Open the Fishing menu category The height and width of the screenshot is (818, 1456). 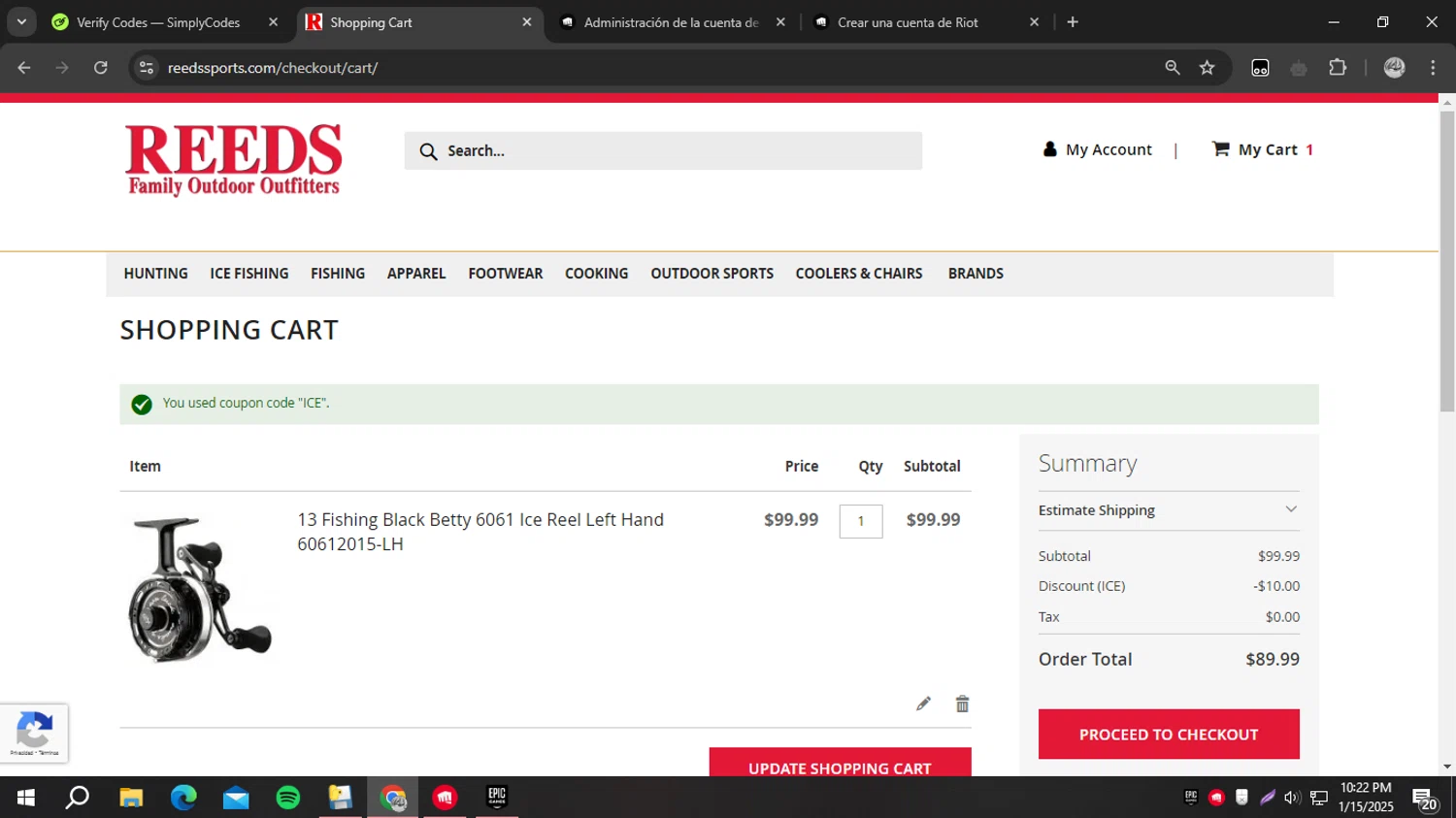click(x=338, y=274)
